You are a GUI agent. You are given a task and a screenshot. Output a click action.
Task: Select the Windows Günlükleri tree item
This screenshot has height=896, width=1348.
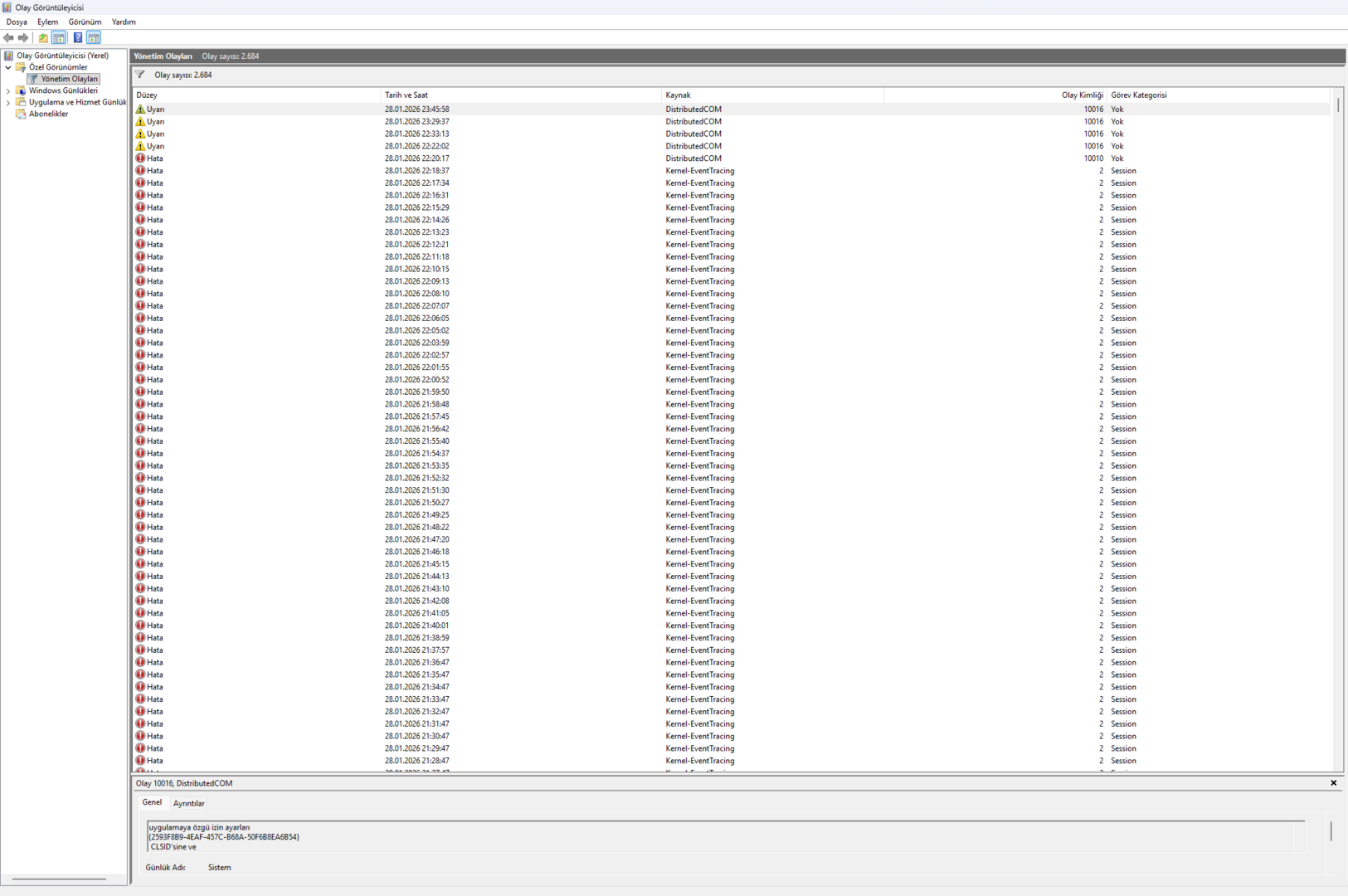tap(63, 90)
